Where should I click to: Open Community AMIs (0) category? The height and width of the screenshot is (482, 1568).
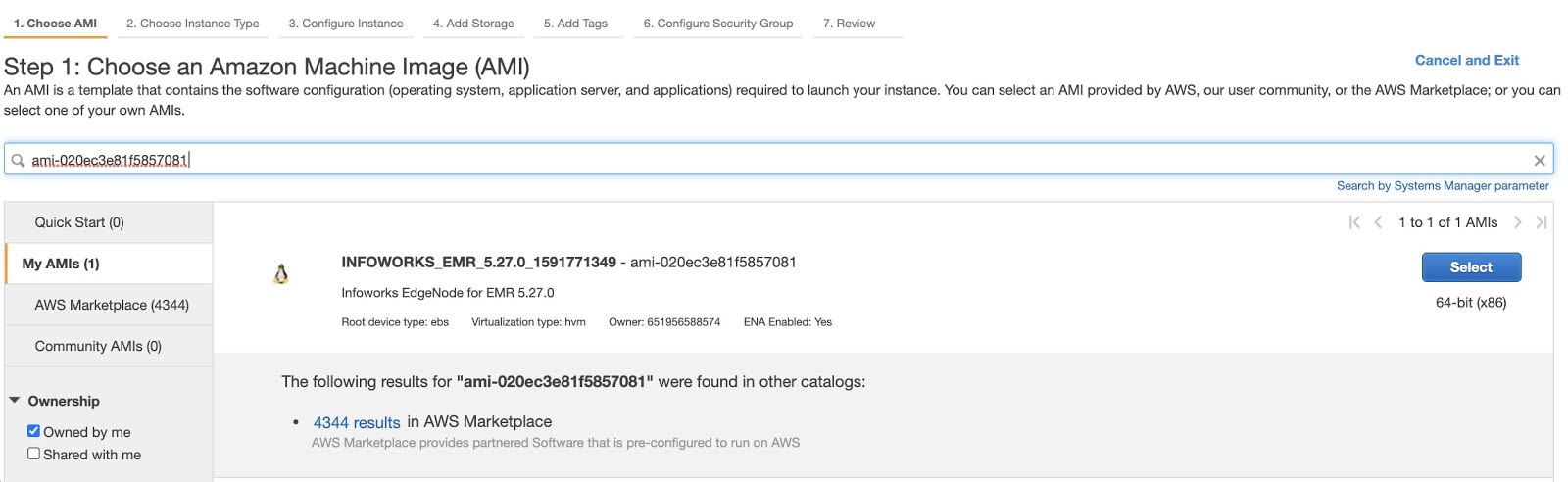[x=109, y=346]
